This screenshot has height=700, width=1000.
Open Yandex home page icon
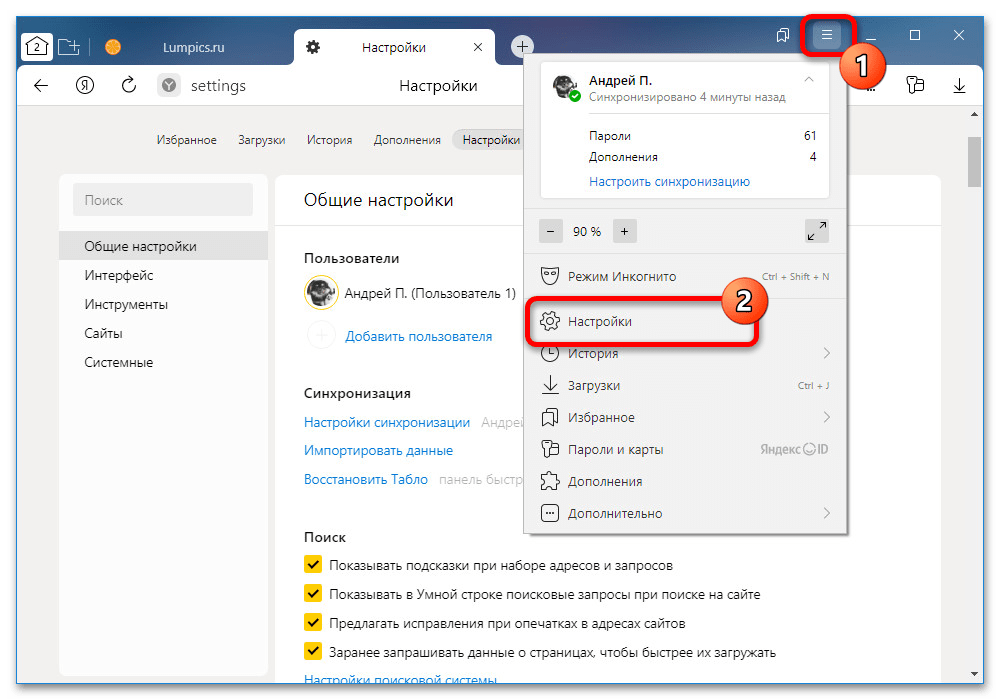click(85, 85)
